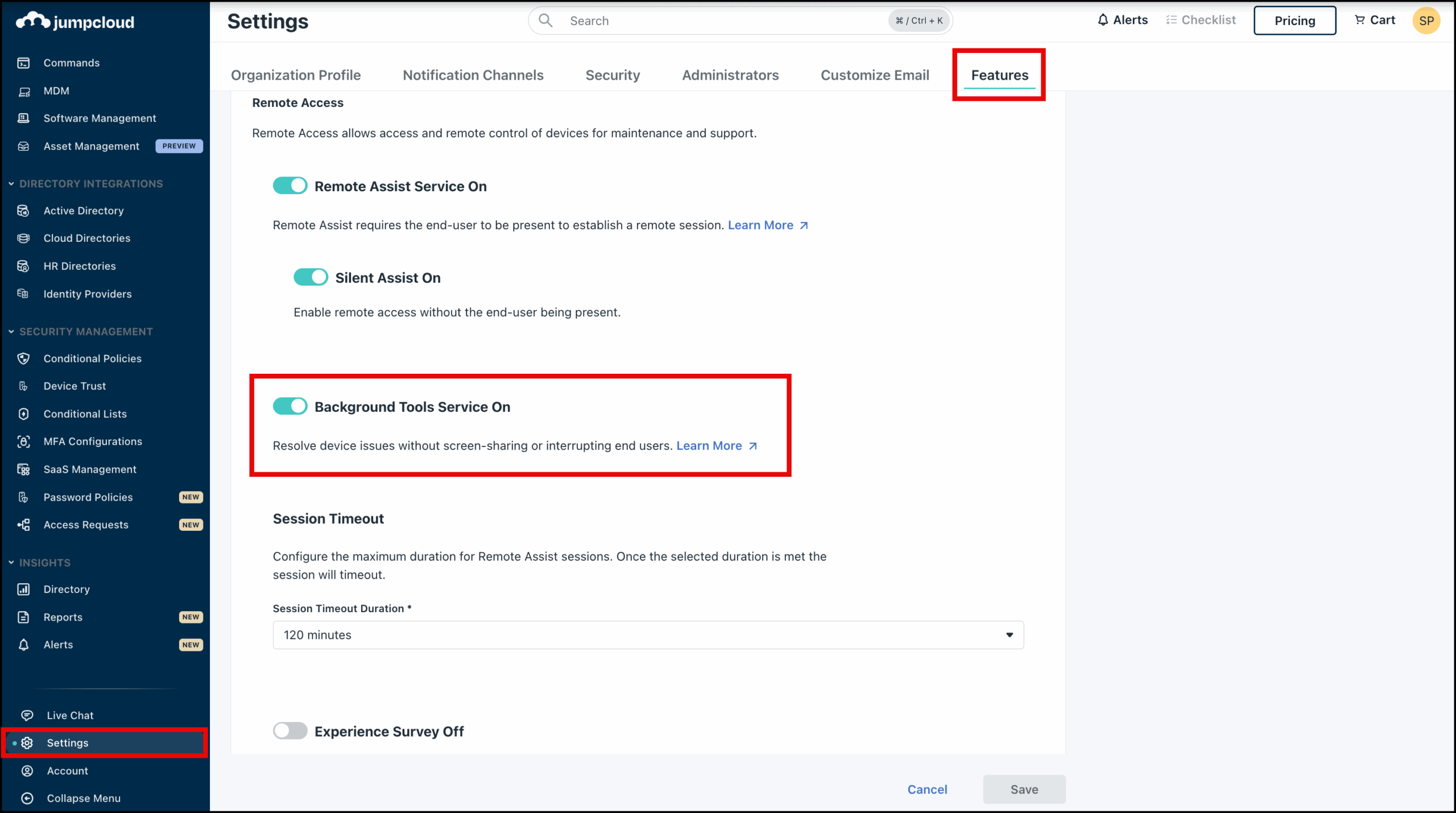Click Collapse Menu arrow icon
The width and height of the screenshot is (1456, 813).
tap(27, 798)
